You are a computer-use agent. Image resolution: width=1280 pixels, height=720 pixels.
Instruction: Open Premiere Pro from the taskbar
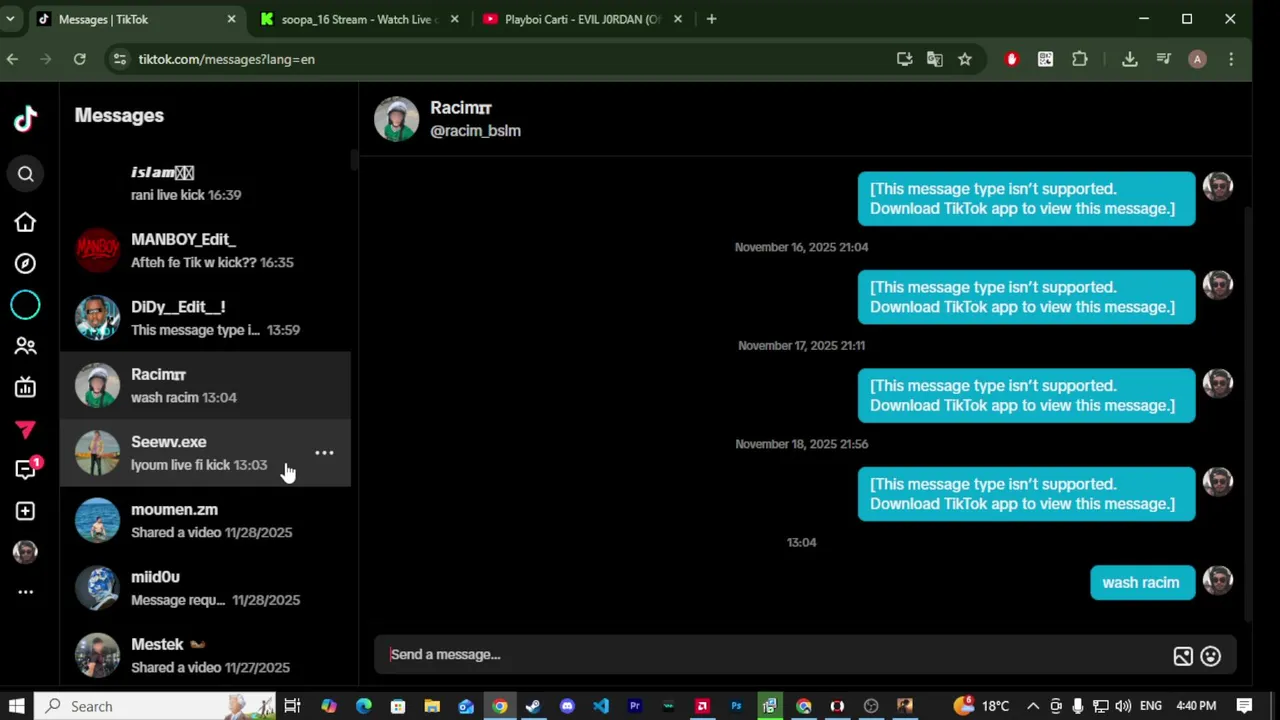point(635,706)
